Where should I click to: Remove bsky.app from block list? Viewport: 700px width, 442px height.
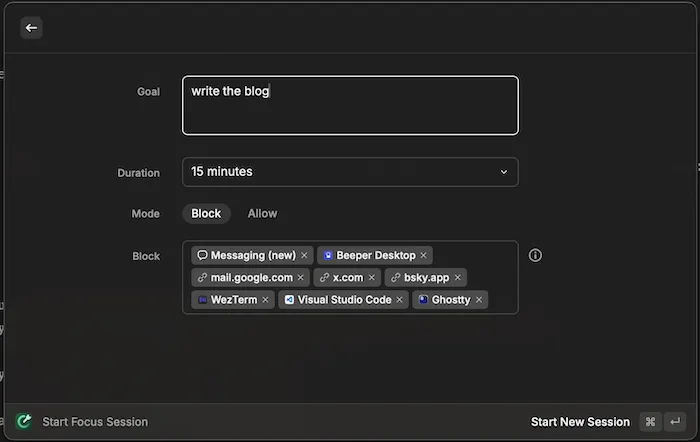[458, 277]
